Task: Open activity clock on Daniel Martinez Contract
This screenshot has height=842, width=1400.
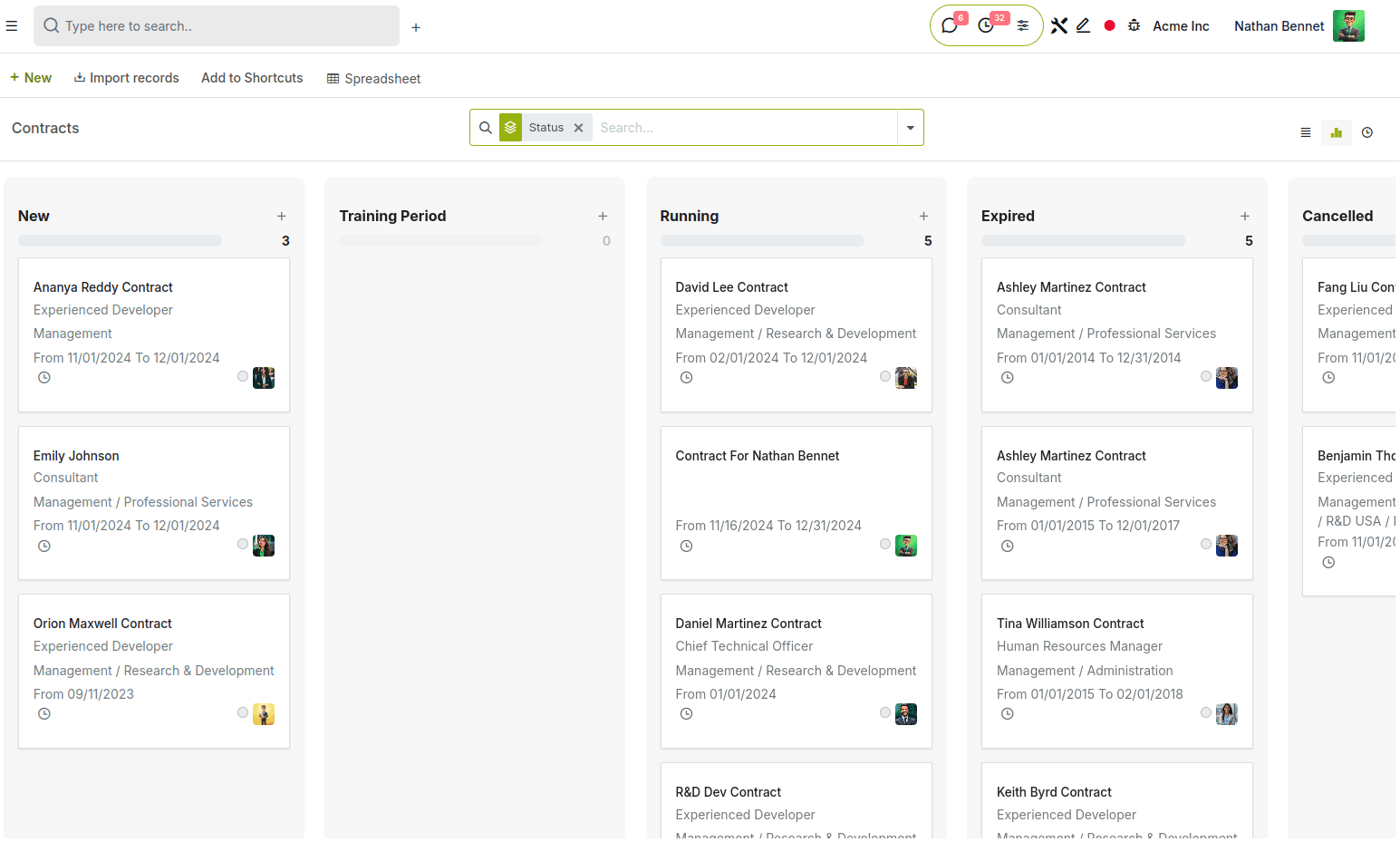Action: tap(687, 714)
